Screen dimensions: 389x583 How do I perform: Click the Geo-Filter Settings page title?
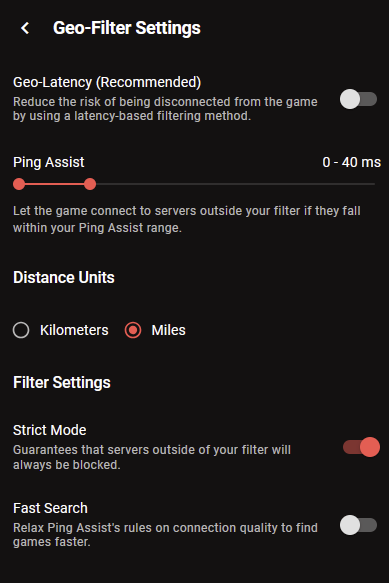click(127, 28)
